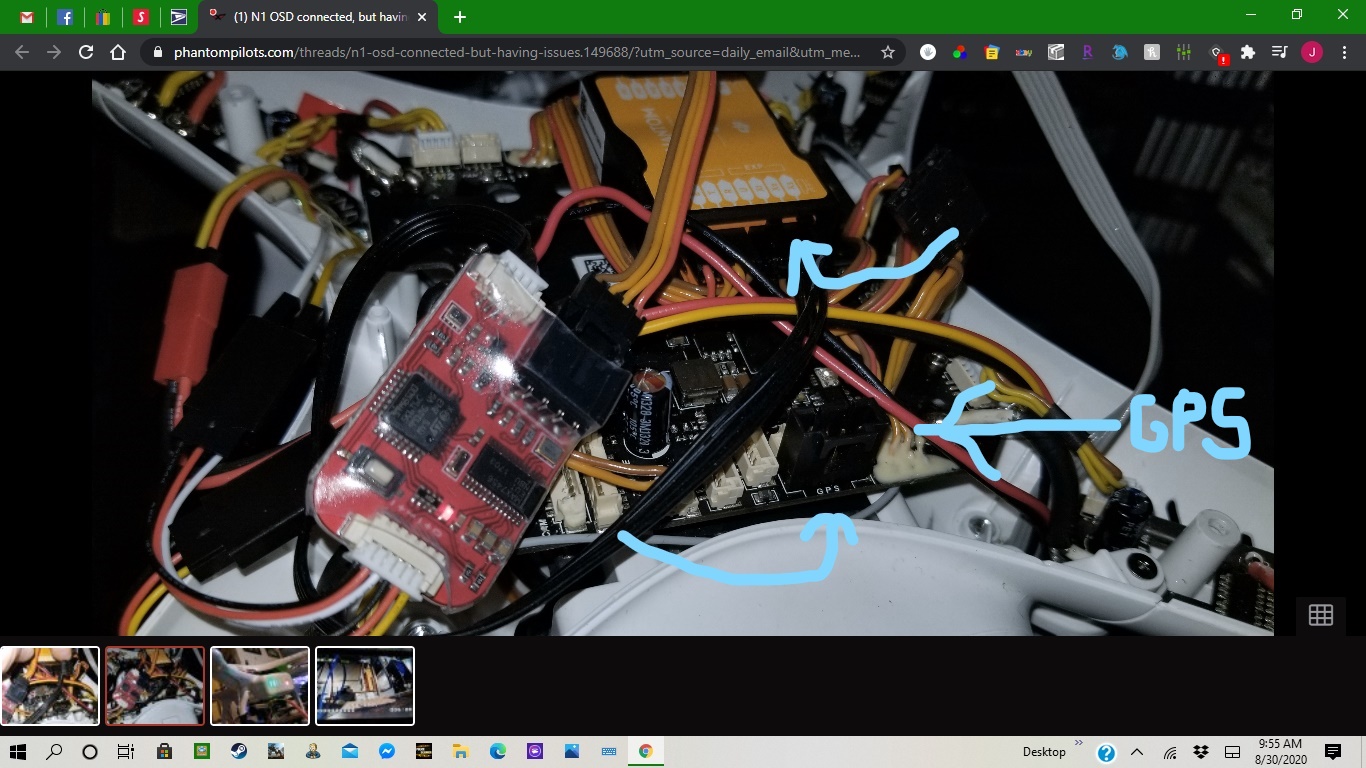Open the J profile avatar
Image resolution: width=1366 pixels, height=768 pixels.
pos(1312,52)
